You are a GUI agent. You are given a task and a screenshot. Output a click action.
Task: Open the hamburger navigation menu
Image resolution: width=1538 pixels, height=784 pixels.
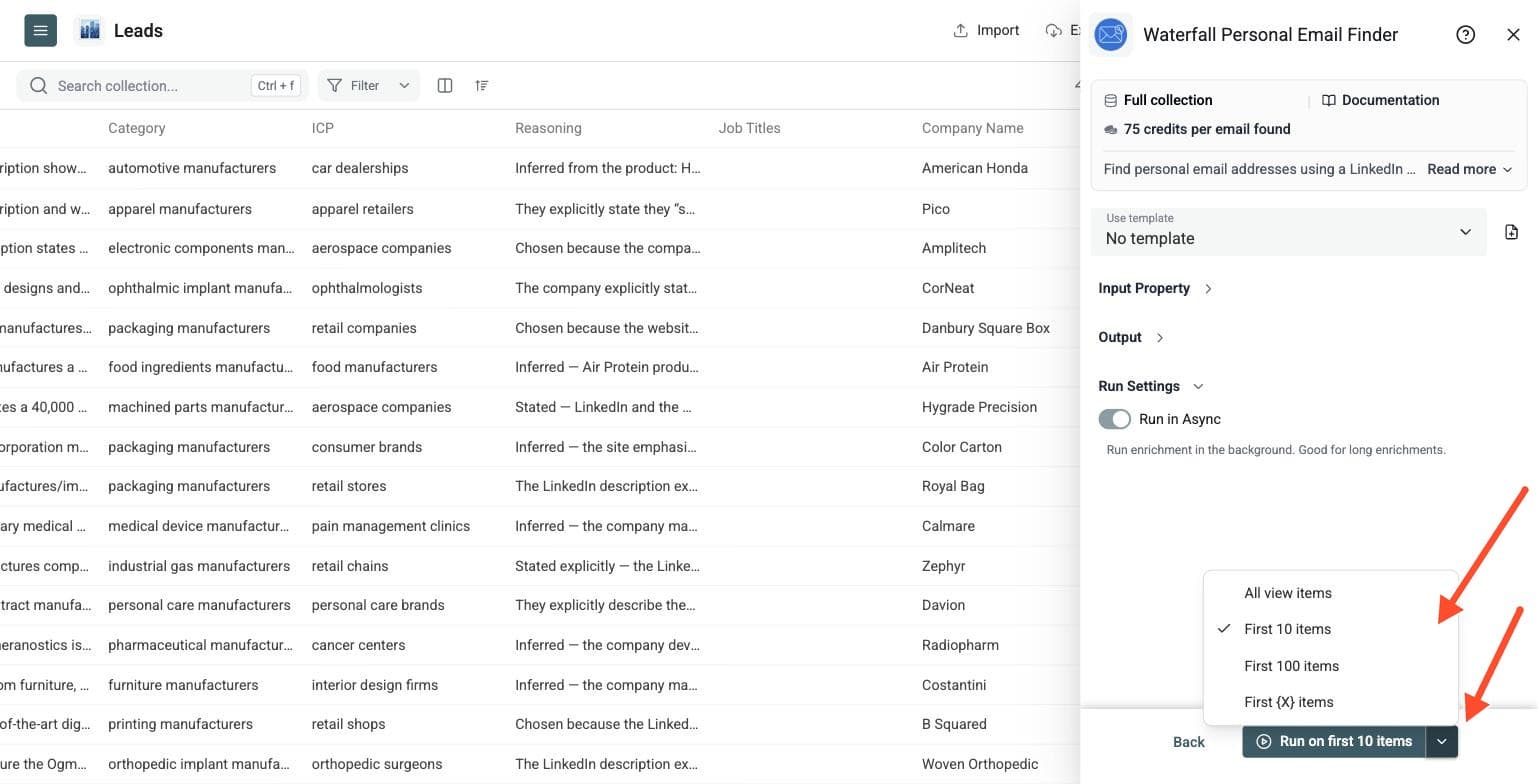[x=40, y=31]
